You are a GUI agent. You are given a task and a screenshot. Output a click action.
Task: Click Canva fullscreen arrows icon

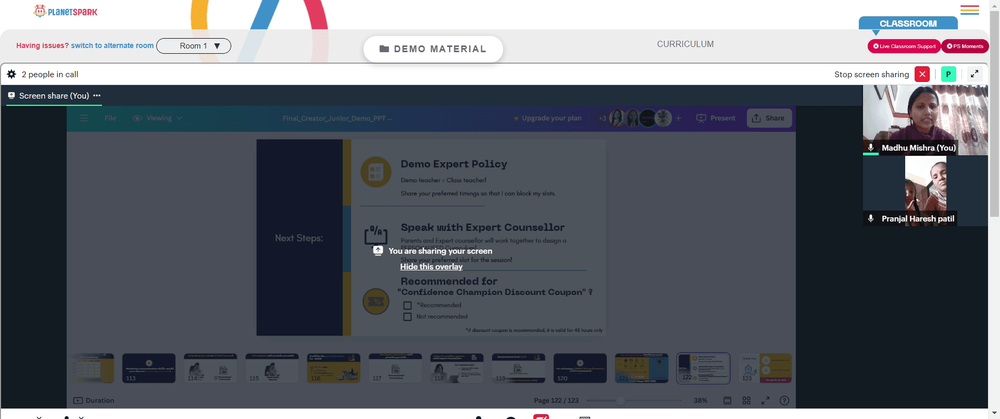765,401
